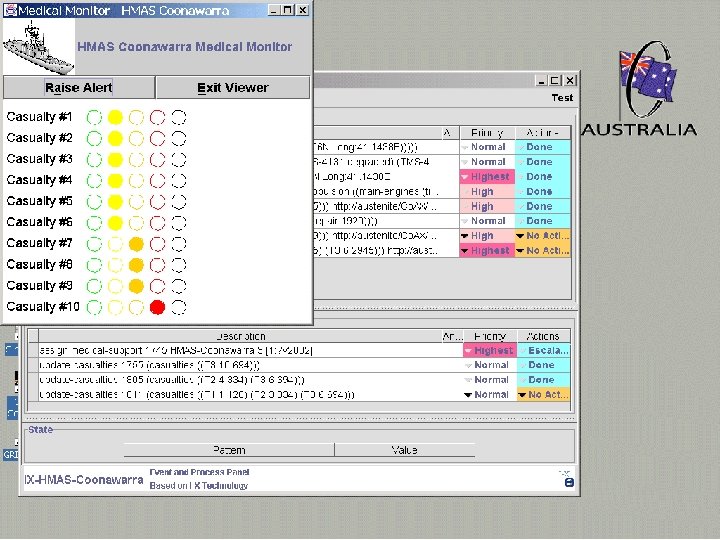Open No Act... action dropdown for update-casualties 1811 row

[x=544, y=394]
